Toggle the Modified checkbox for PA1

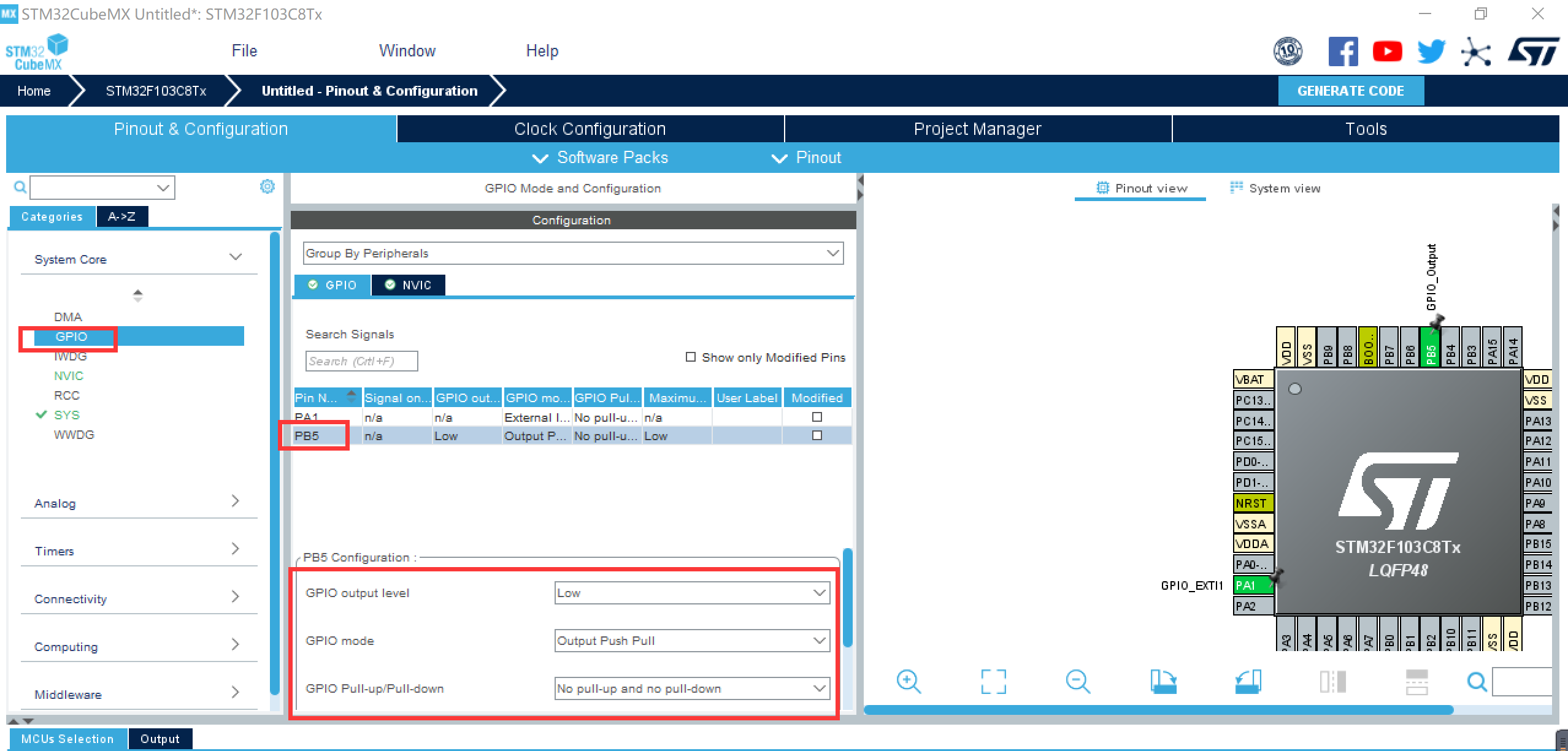[x=817, y=417]
